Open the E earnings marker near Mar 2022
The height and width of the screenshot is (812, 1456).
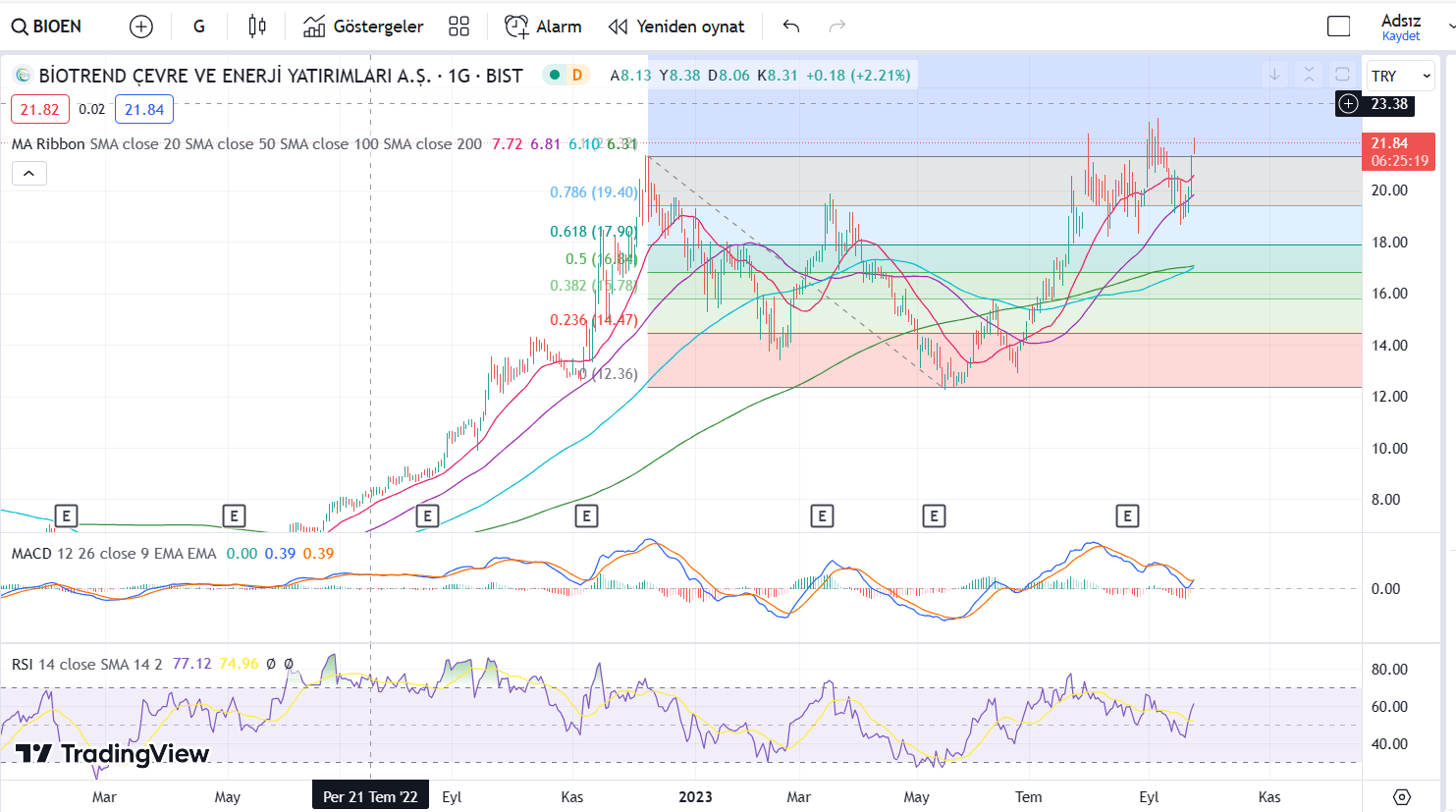66,515
